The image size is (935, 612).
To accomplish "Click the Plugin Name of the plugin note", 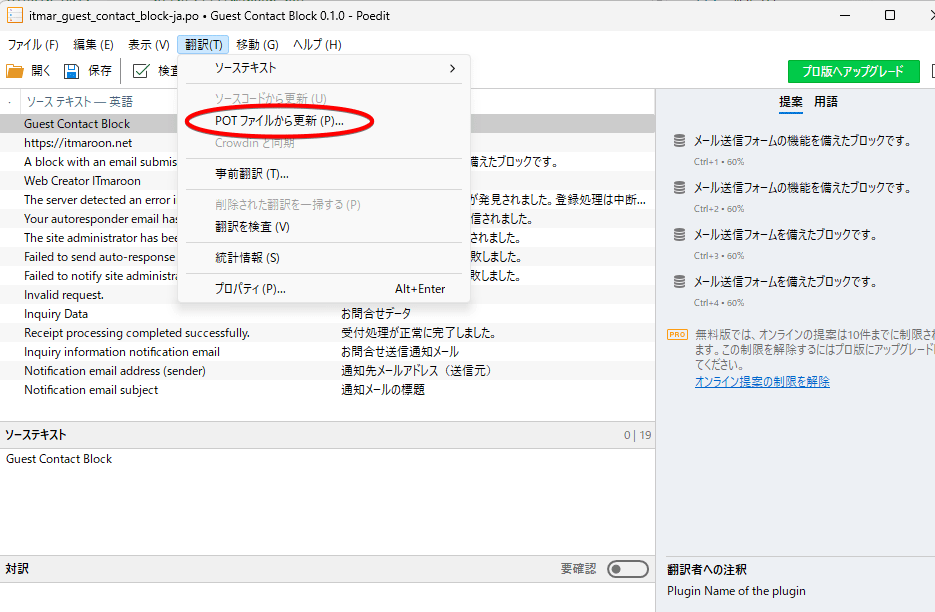I will (736, 591).
